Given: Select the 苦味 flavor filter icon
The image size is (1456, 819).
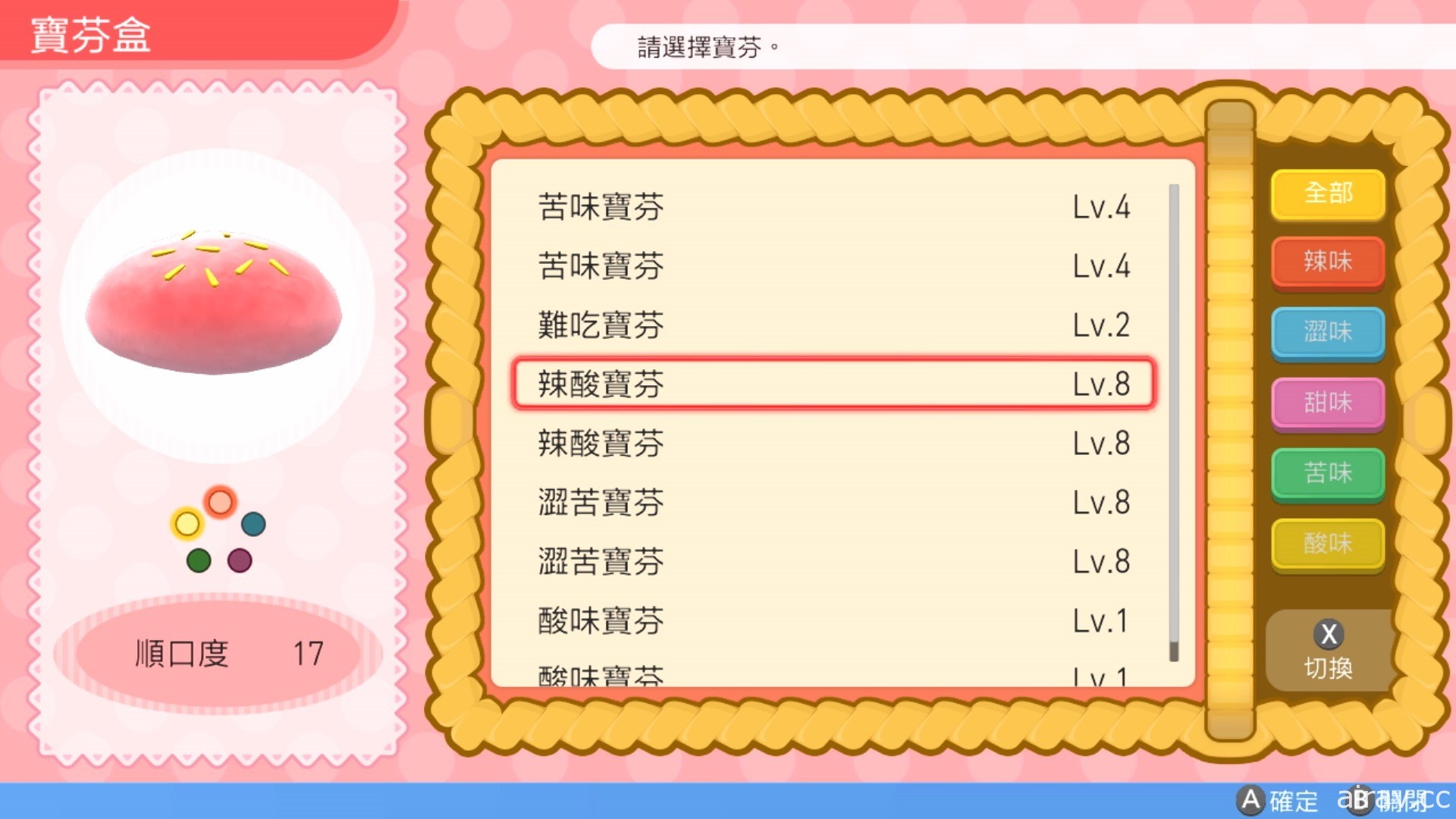Looking at the screenshot, I should (x=1325, y=472).
